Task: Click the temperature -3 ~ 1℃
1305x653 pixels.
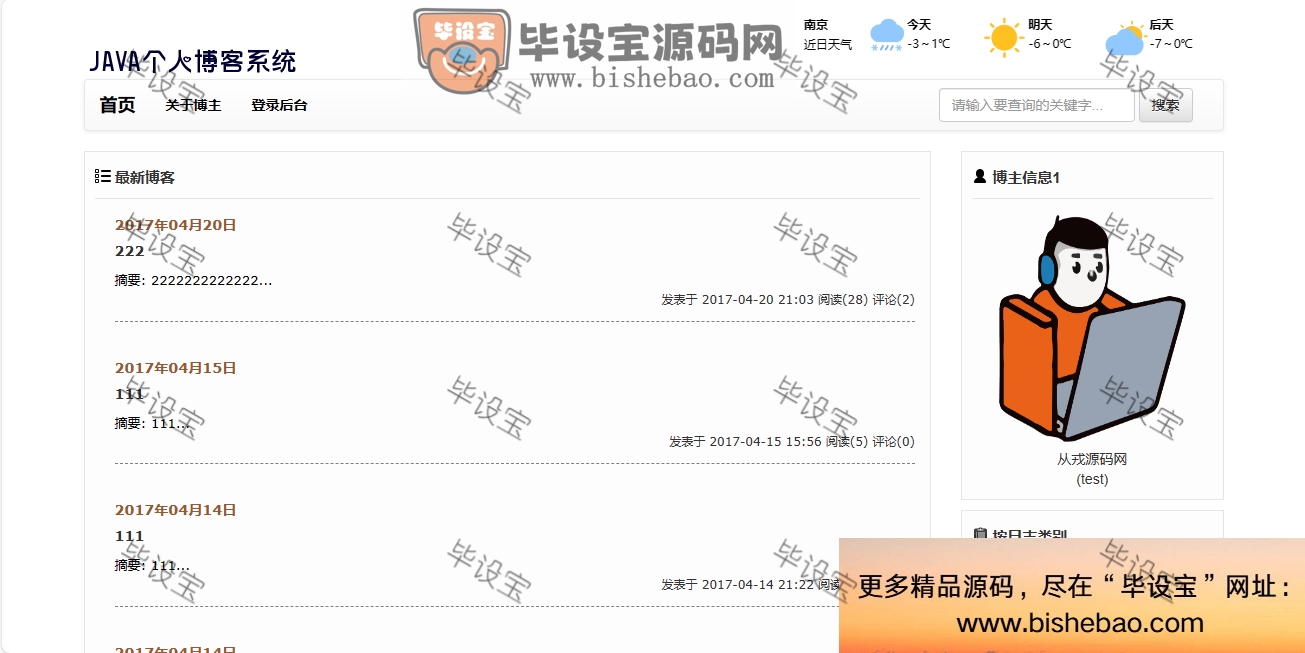Action: point(929,44)
